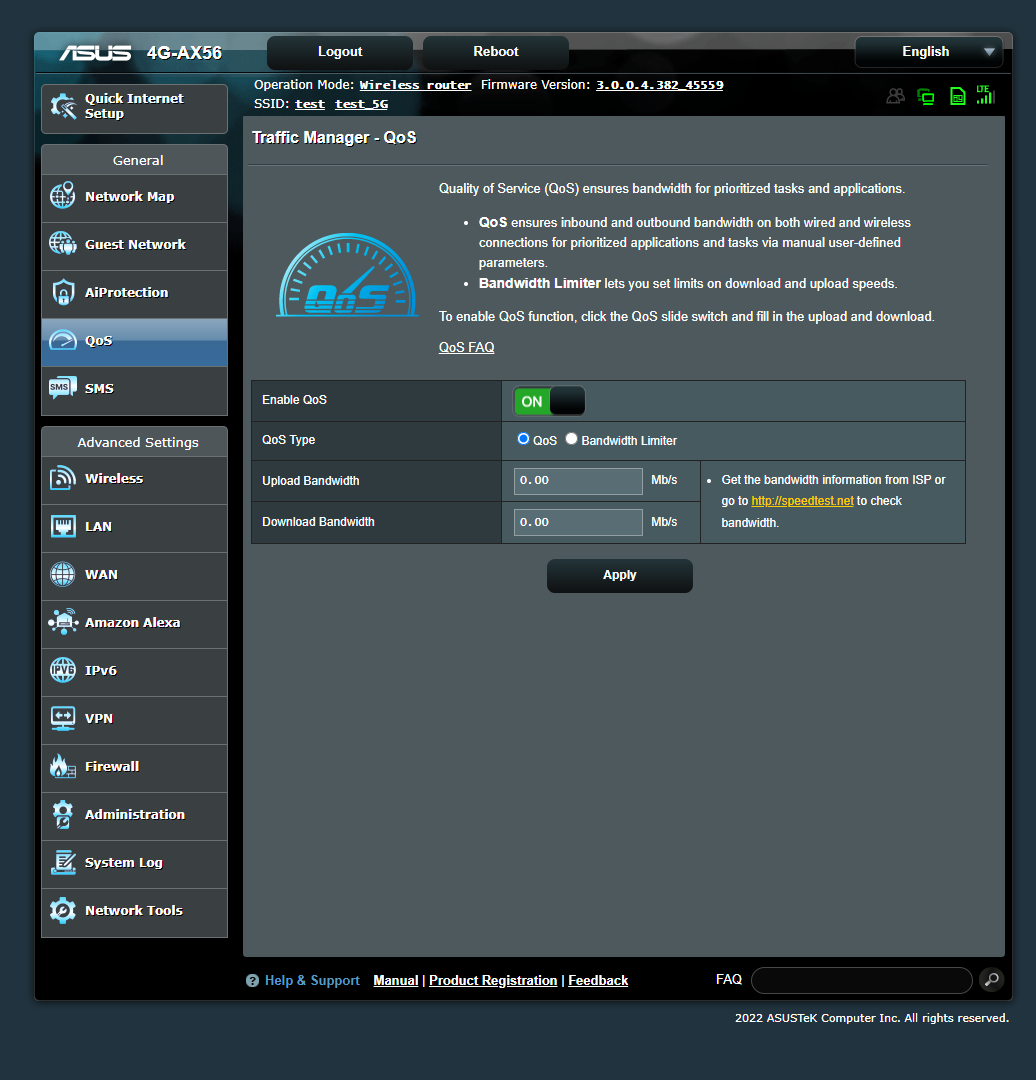Open the Administration menu entry
This screenshot has height=1080, width=1036.
[134, 816]
